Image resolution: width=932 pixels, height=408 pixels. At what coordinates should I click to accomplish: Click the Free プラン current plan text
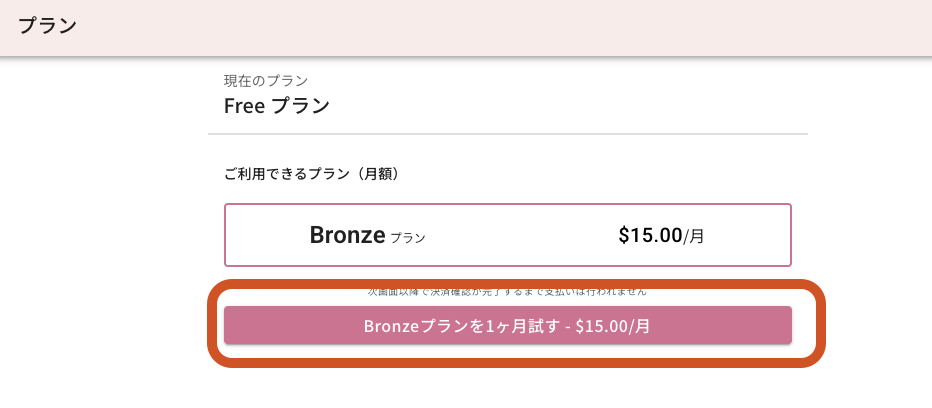(276, 106)
